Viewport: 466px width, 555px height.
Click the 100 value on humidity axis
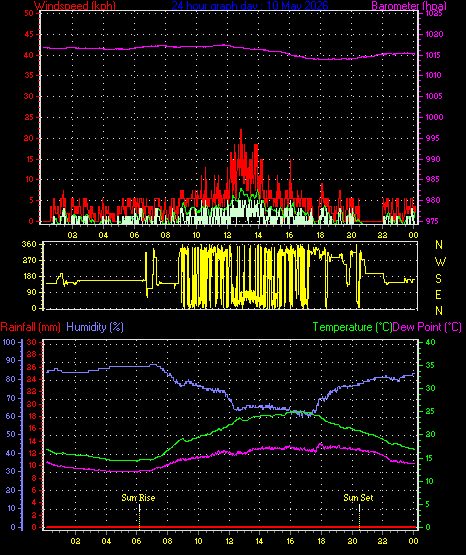point(9,342)
